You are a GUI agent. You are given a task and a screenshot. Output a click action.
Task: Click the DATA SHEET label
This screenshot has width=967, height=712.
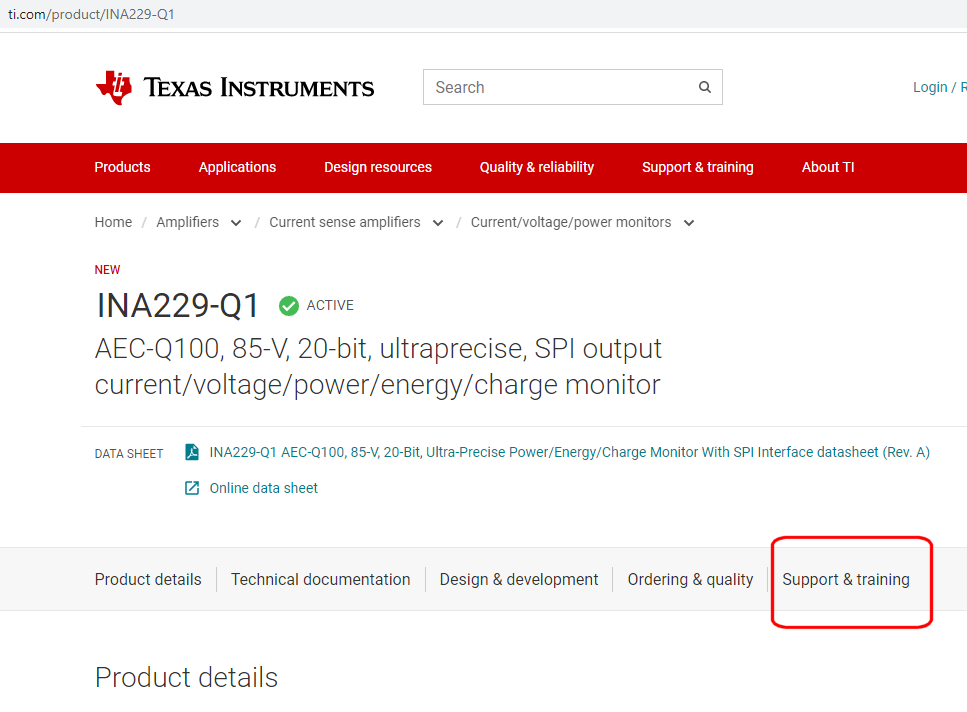pos(129,454)
